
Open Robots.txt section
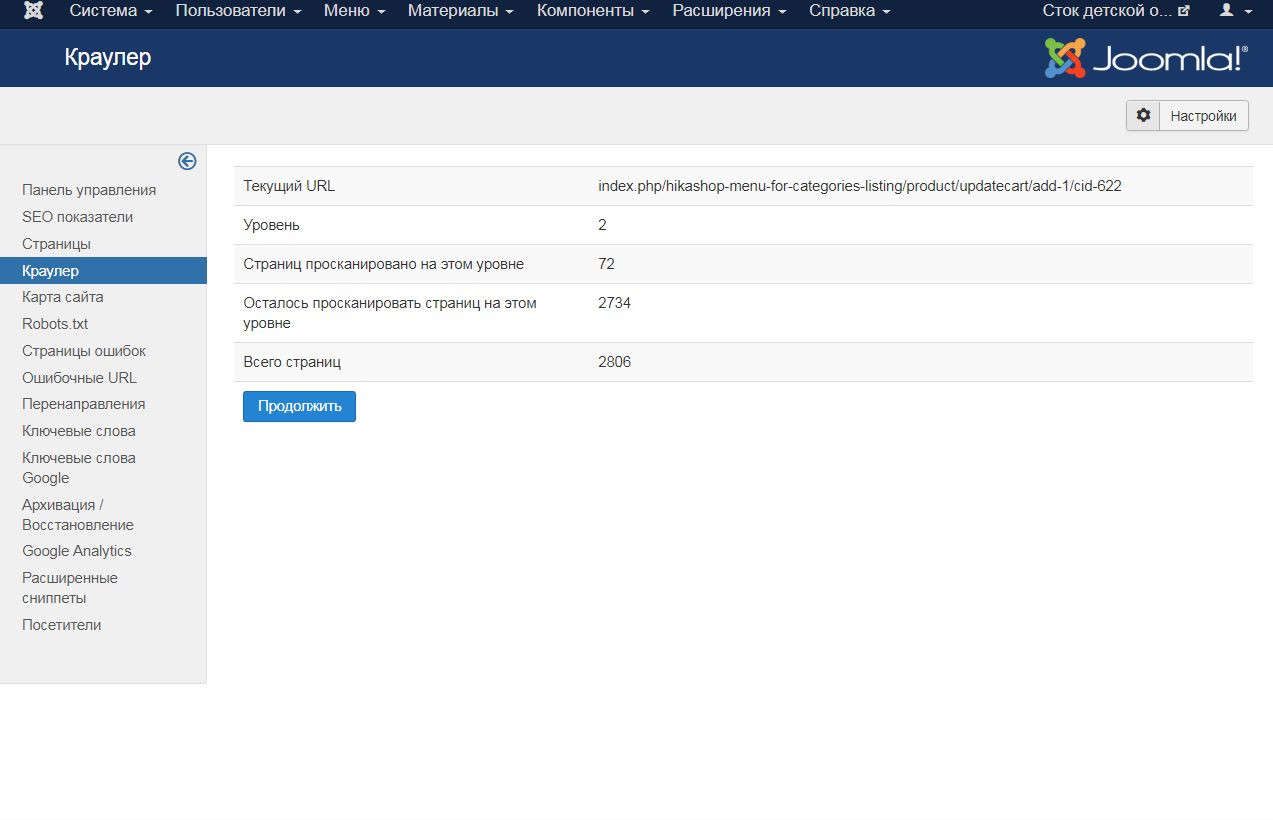click(x=55, y=324)
